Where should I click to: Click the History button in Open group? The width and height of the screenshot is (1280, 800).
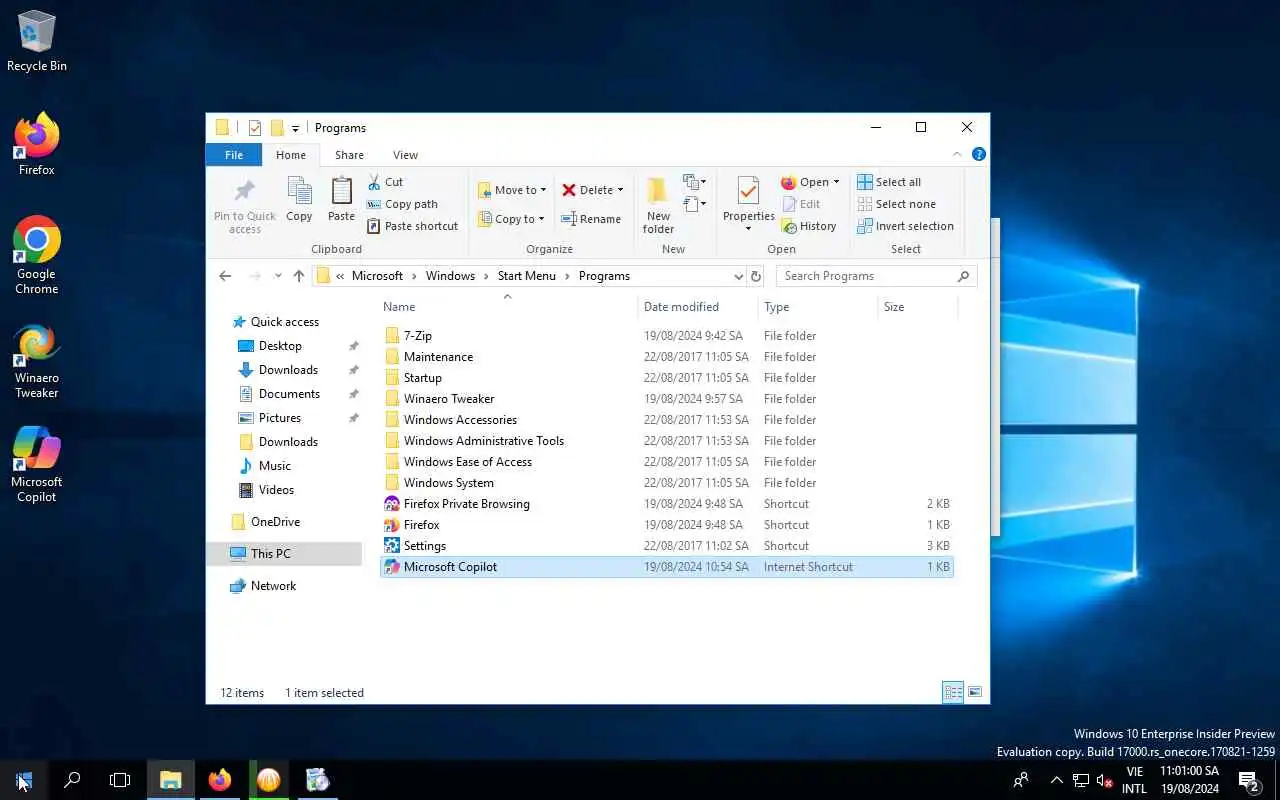point(808,226)
